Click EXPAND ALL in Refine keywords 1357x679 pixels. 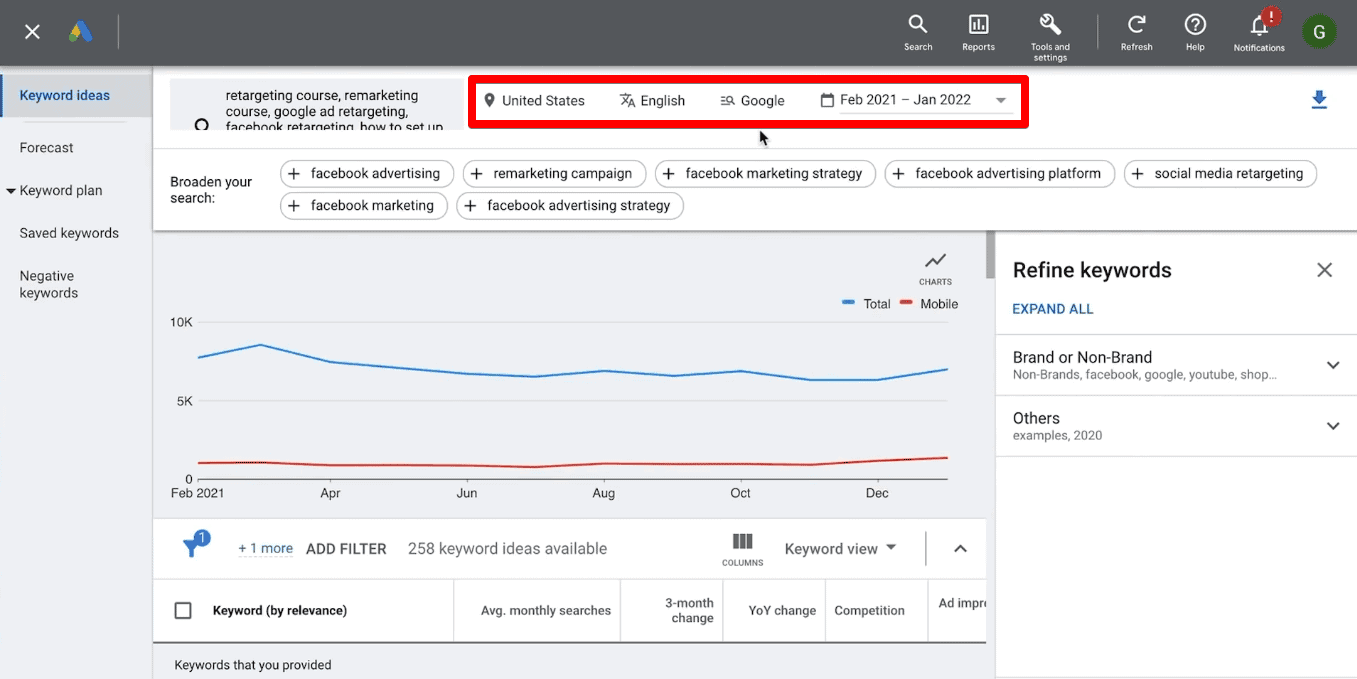coord(1052,309)
